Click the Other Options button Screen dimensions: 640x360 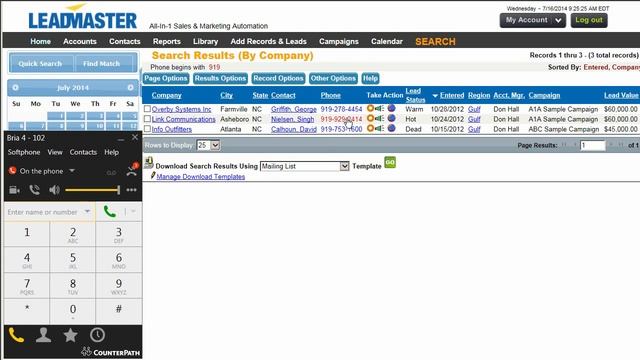333,78
